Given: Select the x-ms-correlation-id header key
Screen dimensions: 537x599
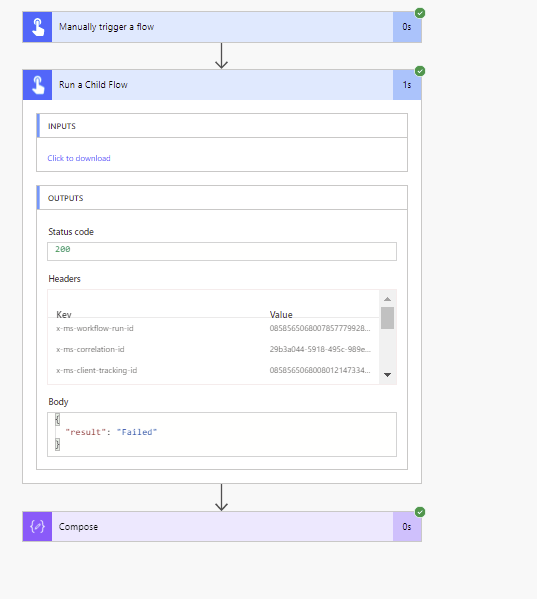Looking at the screenshot, I should [90, 349].
